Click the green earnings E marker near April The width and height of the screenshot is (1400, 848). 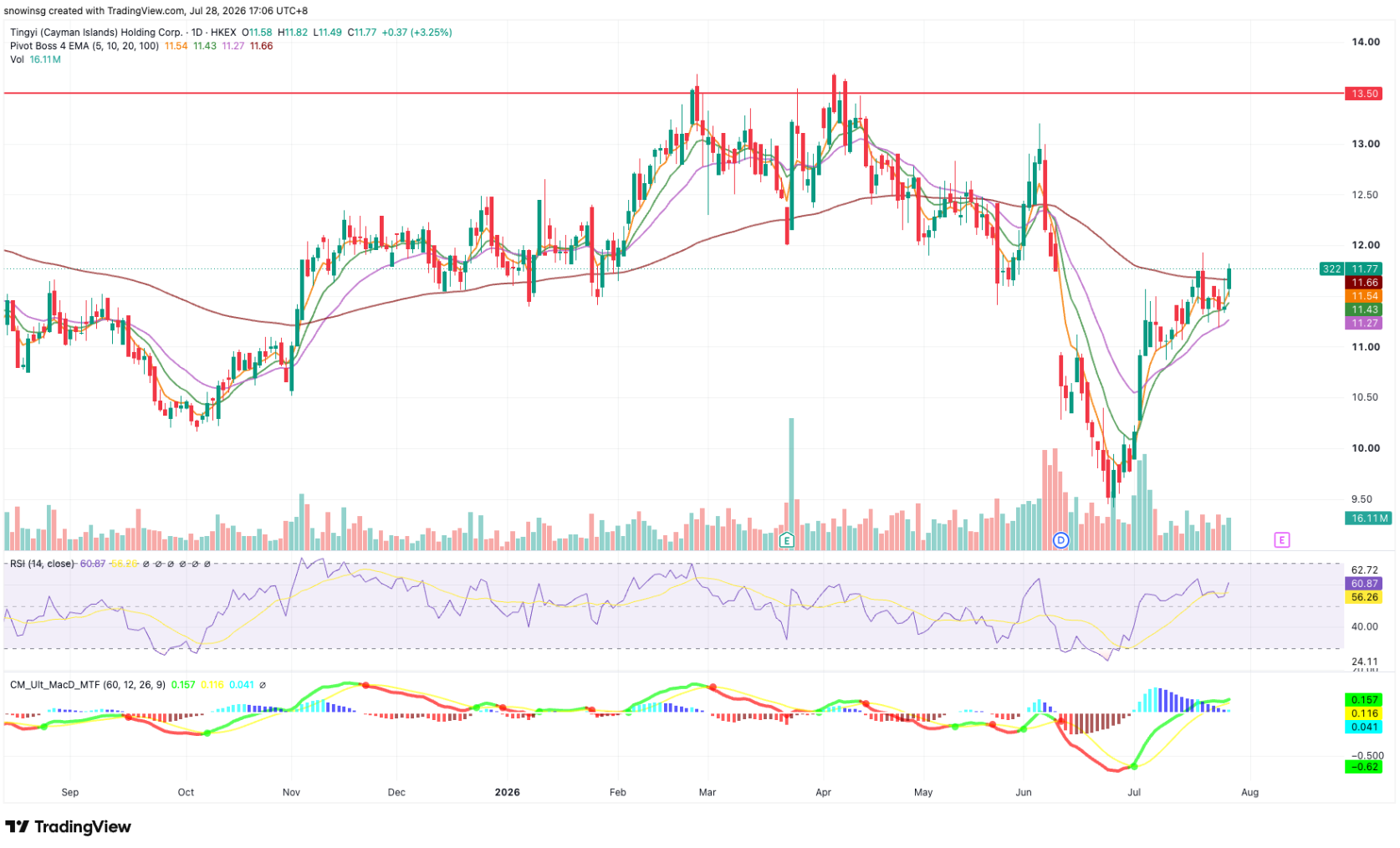(786, 540)
